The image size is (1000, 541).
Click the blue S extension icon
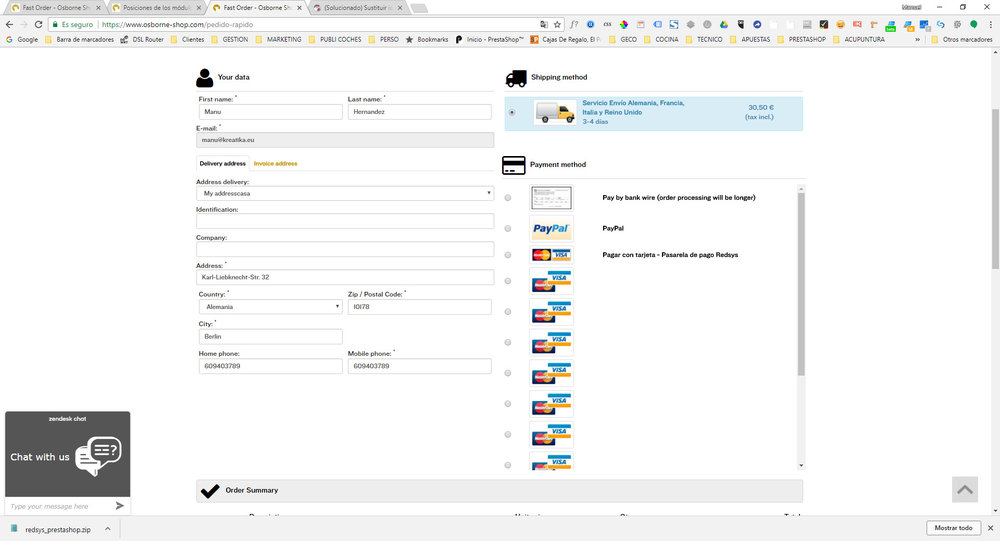click(x=674, y=24)
